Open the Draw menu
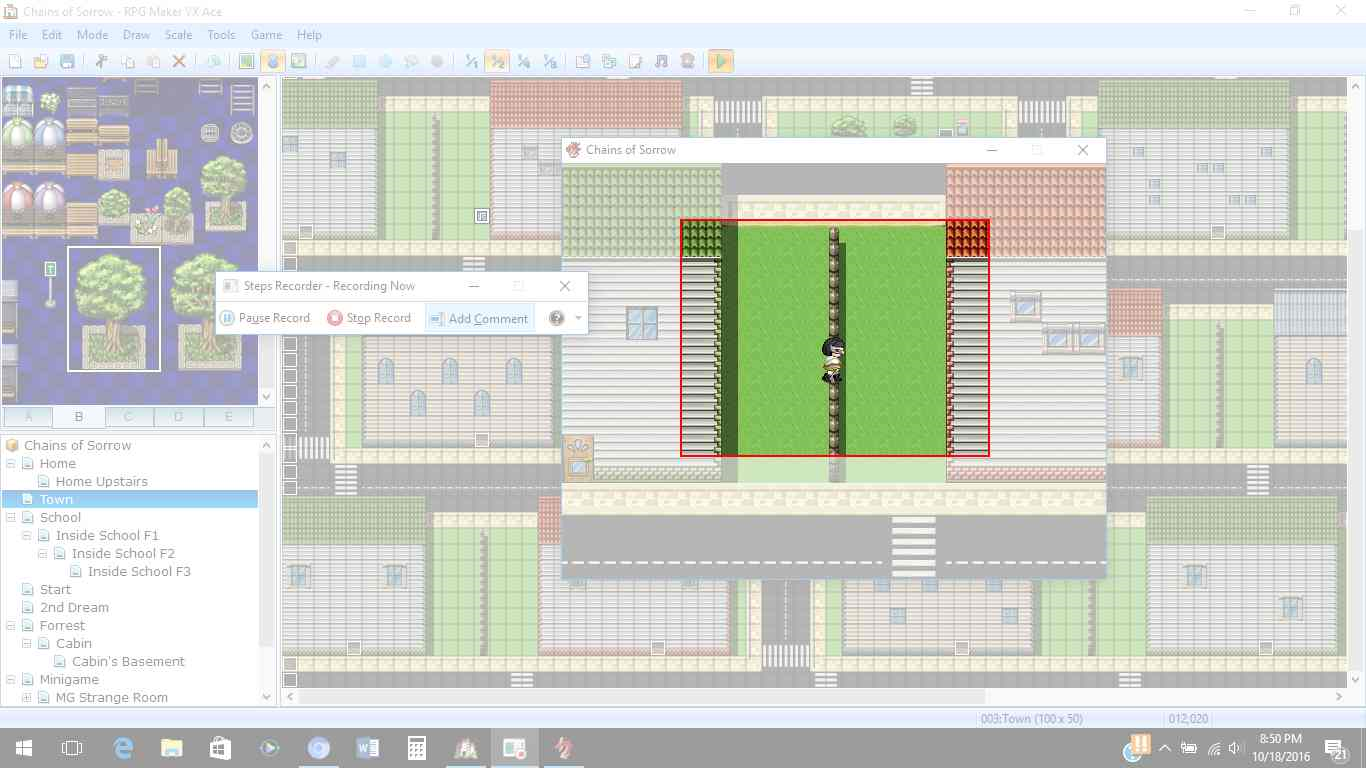The width and height of the screenshot is (1366, 768). pyautogui.click(x=136, y=35)
